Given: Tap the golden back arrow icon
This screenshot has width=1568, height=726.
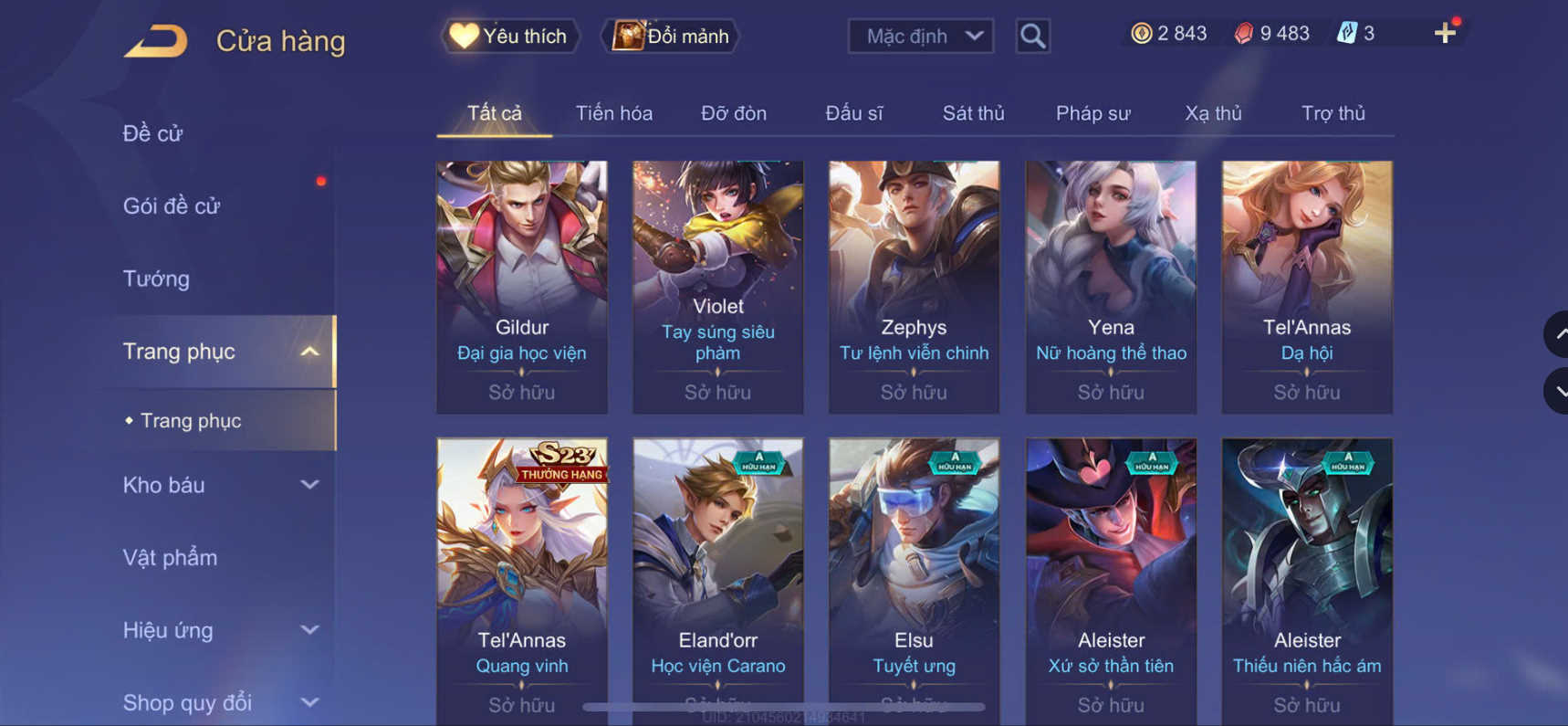Looking at the screenshot, I should pos(155,41).
